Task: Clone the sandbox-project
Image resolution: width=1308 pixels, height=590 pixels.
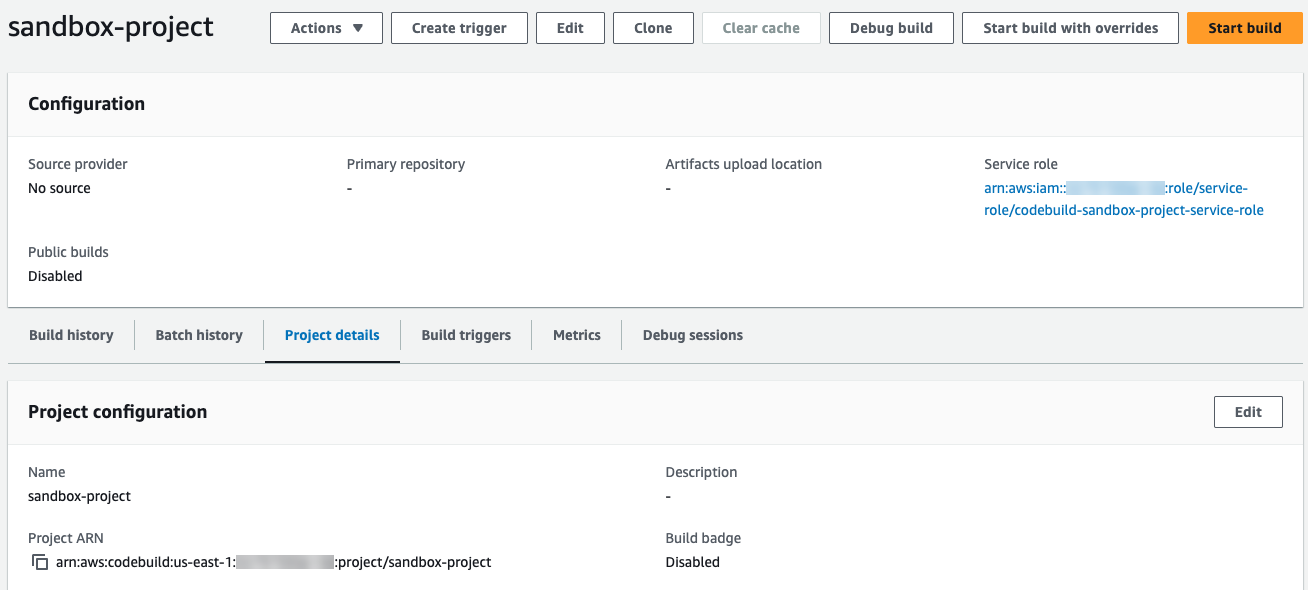Action: pos(653,28)
